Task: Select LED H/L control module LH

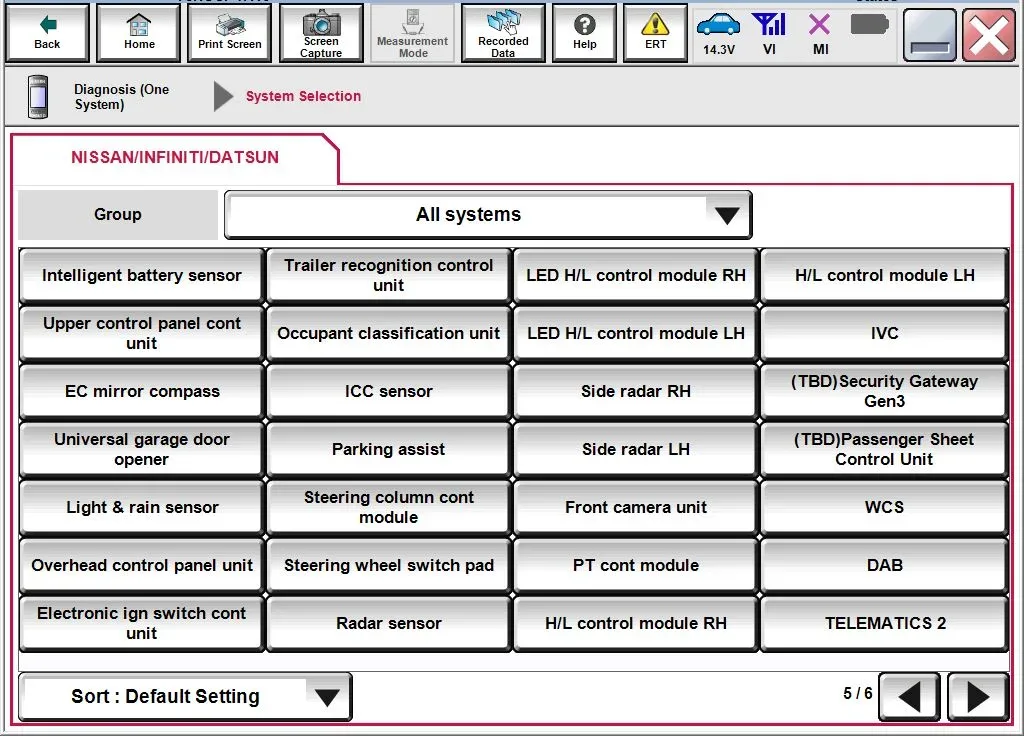Action: [635, 334]
